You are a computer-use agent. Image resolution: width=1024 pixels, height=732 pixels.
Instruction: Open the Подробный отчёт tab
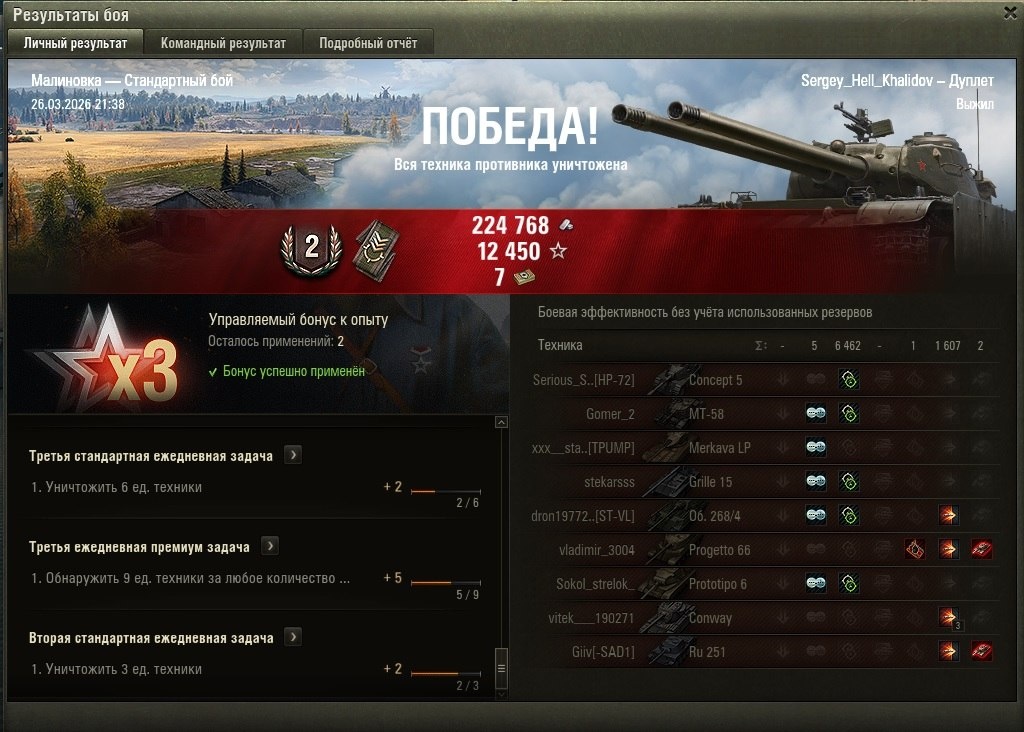click(368, 43)
